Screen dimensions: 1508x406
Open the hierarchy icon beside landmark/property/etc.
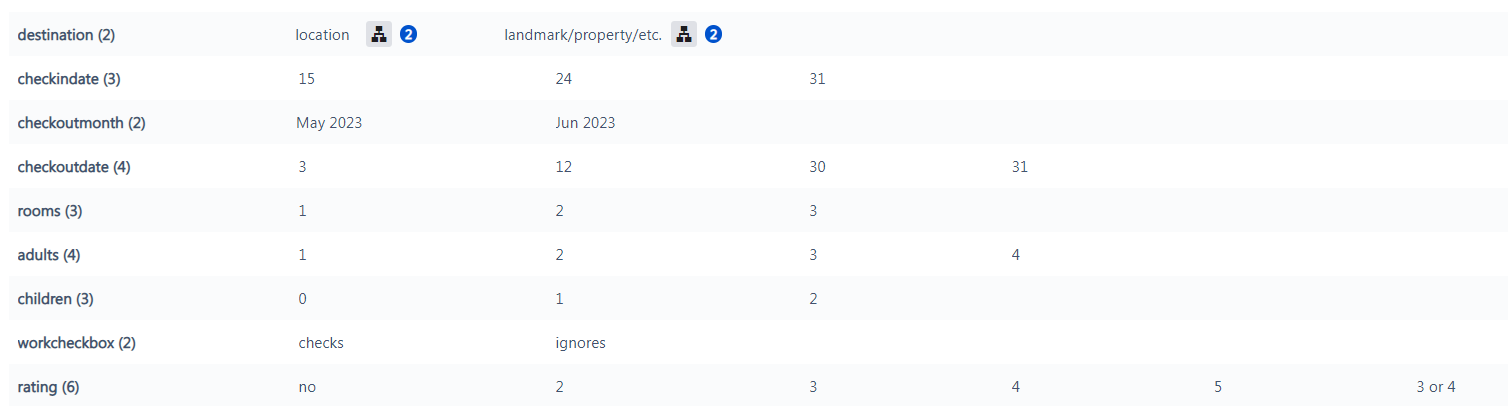(x=684, y=35)
